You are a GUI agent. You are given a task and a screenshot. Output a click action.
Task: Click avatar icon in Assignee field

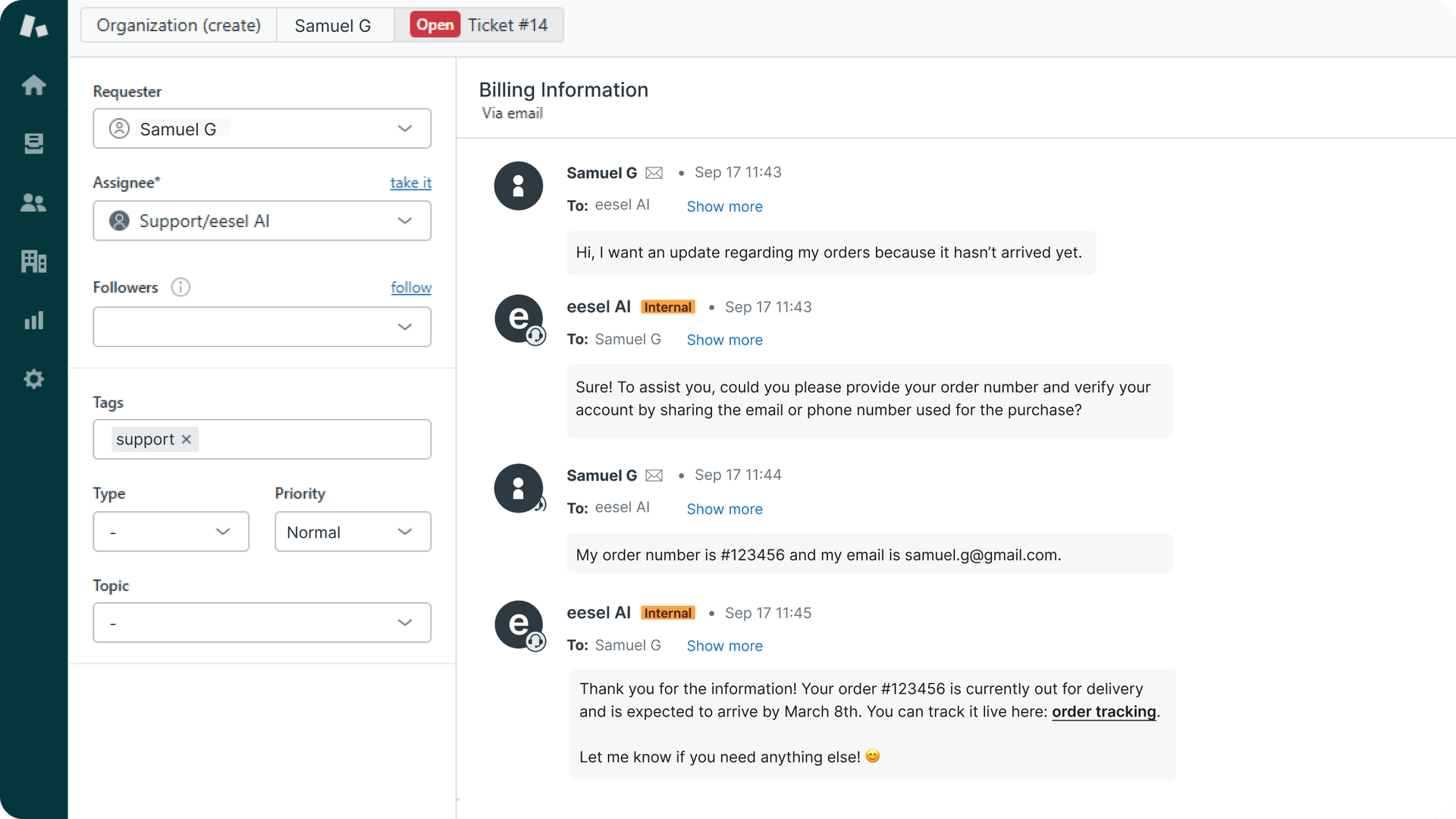[x=119, y=221]
